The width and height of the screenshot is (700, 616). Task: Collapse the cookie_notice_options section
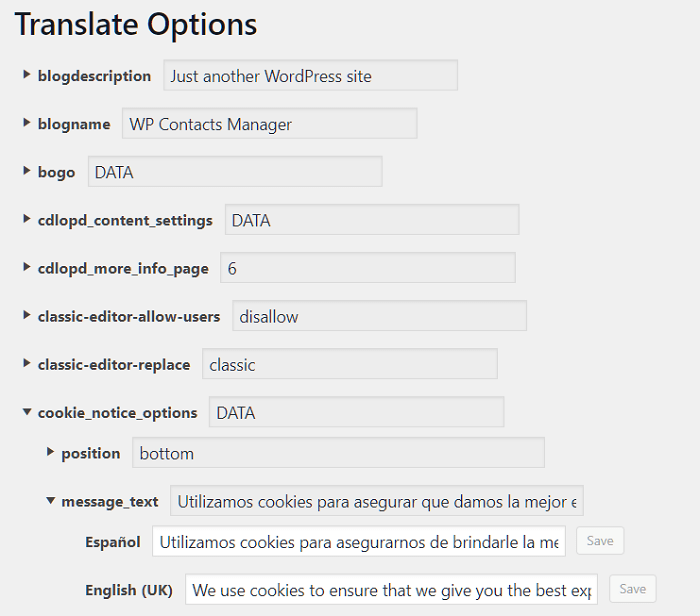(26, 412)
